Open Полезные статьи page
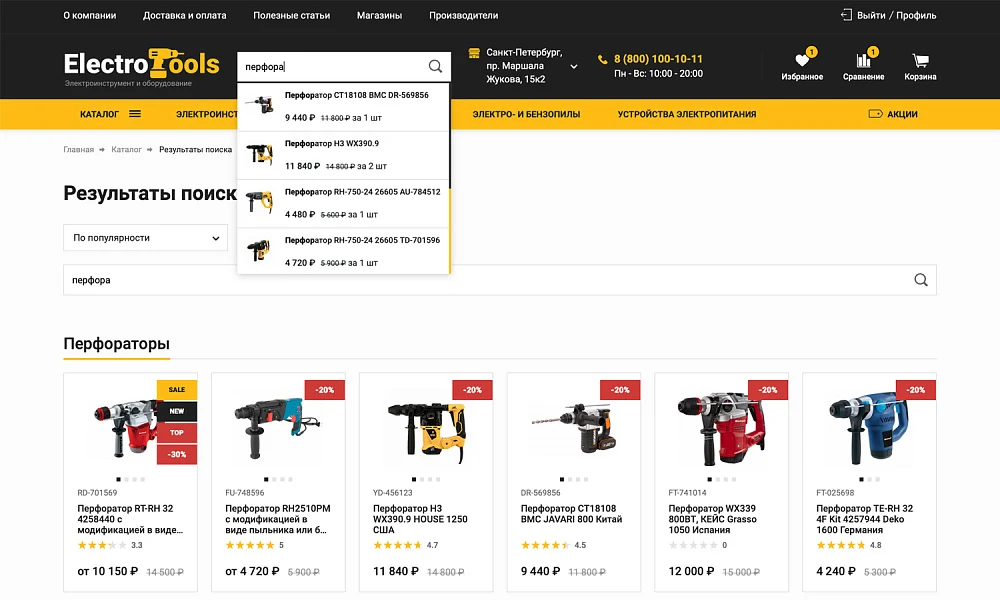This screenshot has height=600, width=1000. click(x=291, y=15)
